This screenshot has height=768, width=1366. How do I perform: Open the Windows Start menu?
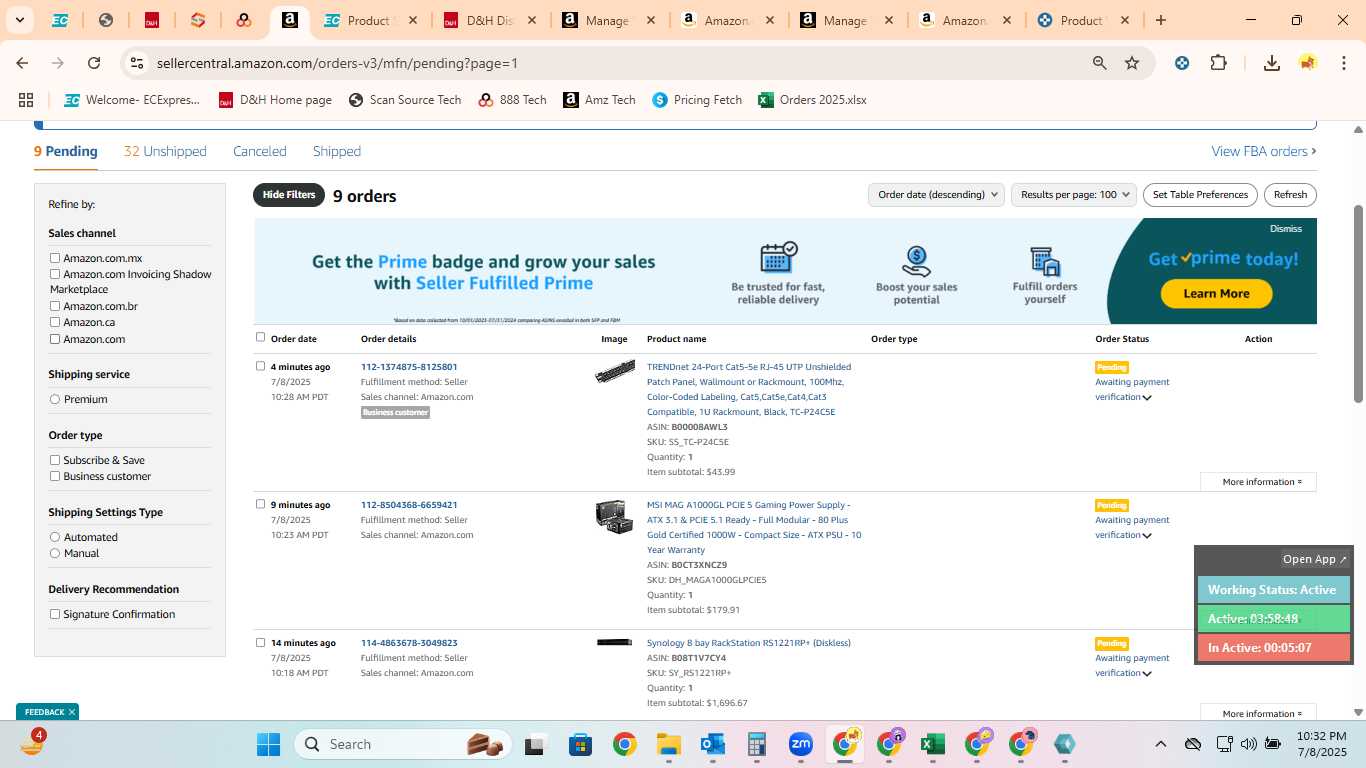click(x=268, y=744)
